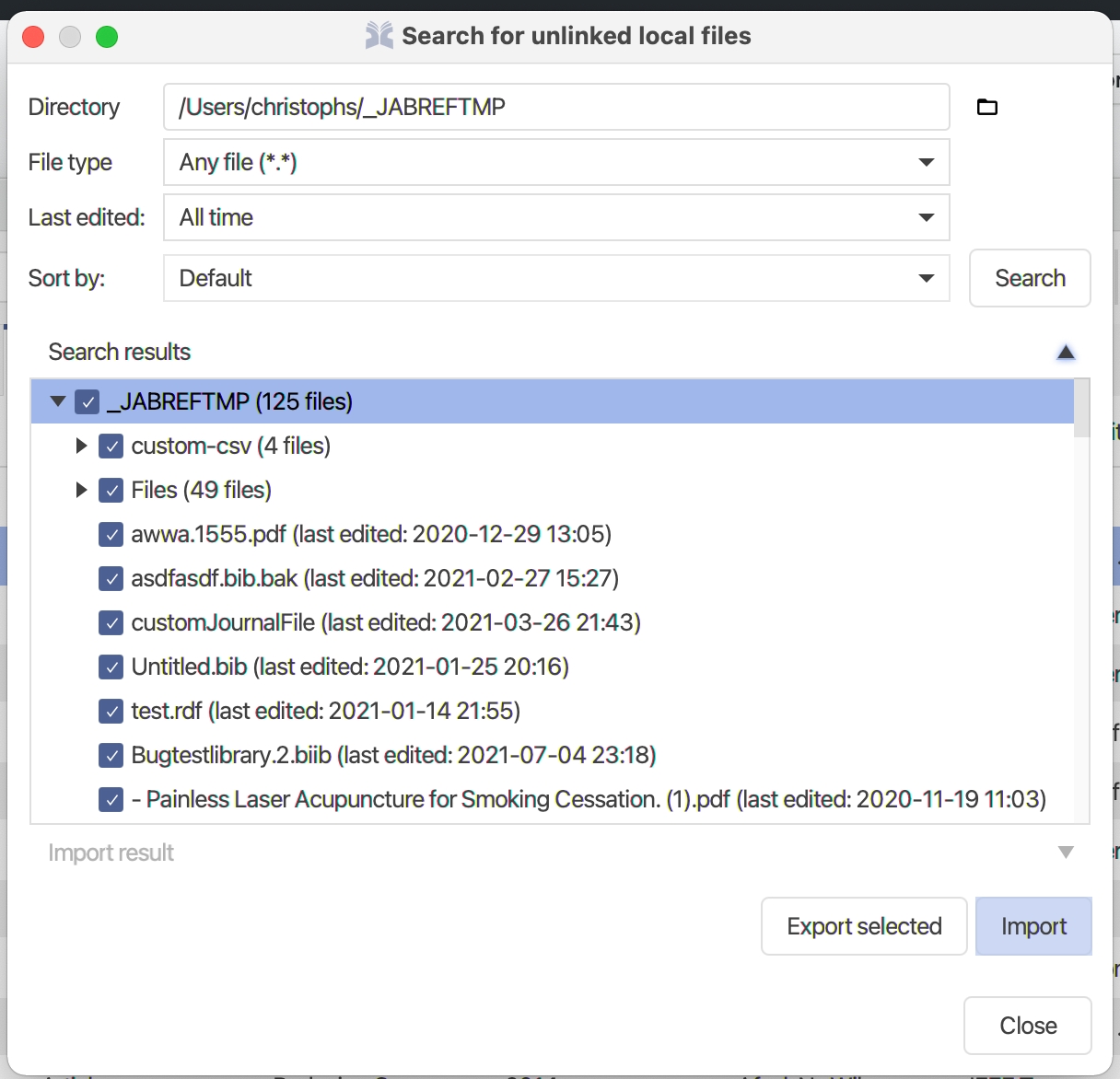Click Export selected button
The height and width of the screenshot is (1079, 1120).
pyautogui.click(x=864, y=926)
